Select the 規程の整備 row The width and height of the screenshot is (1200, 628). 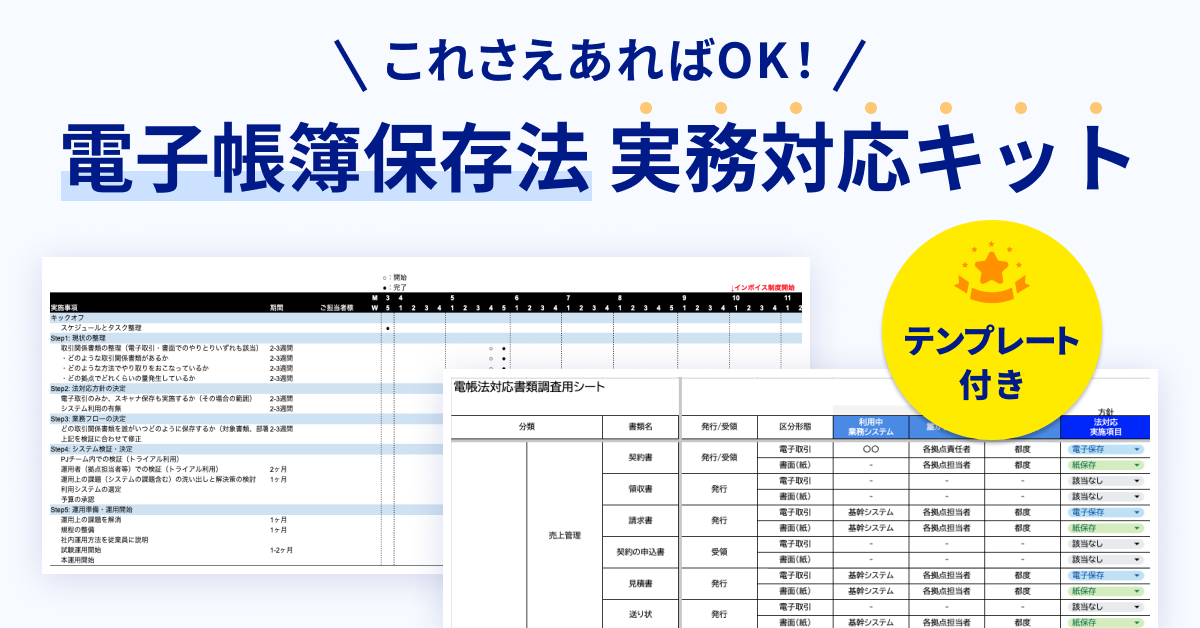pos(247,530)
